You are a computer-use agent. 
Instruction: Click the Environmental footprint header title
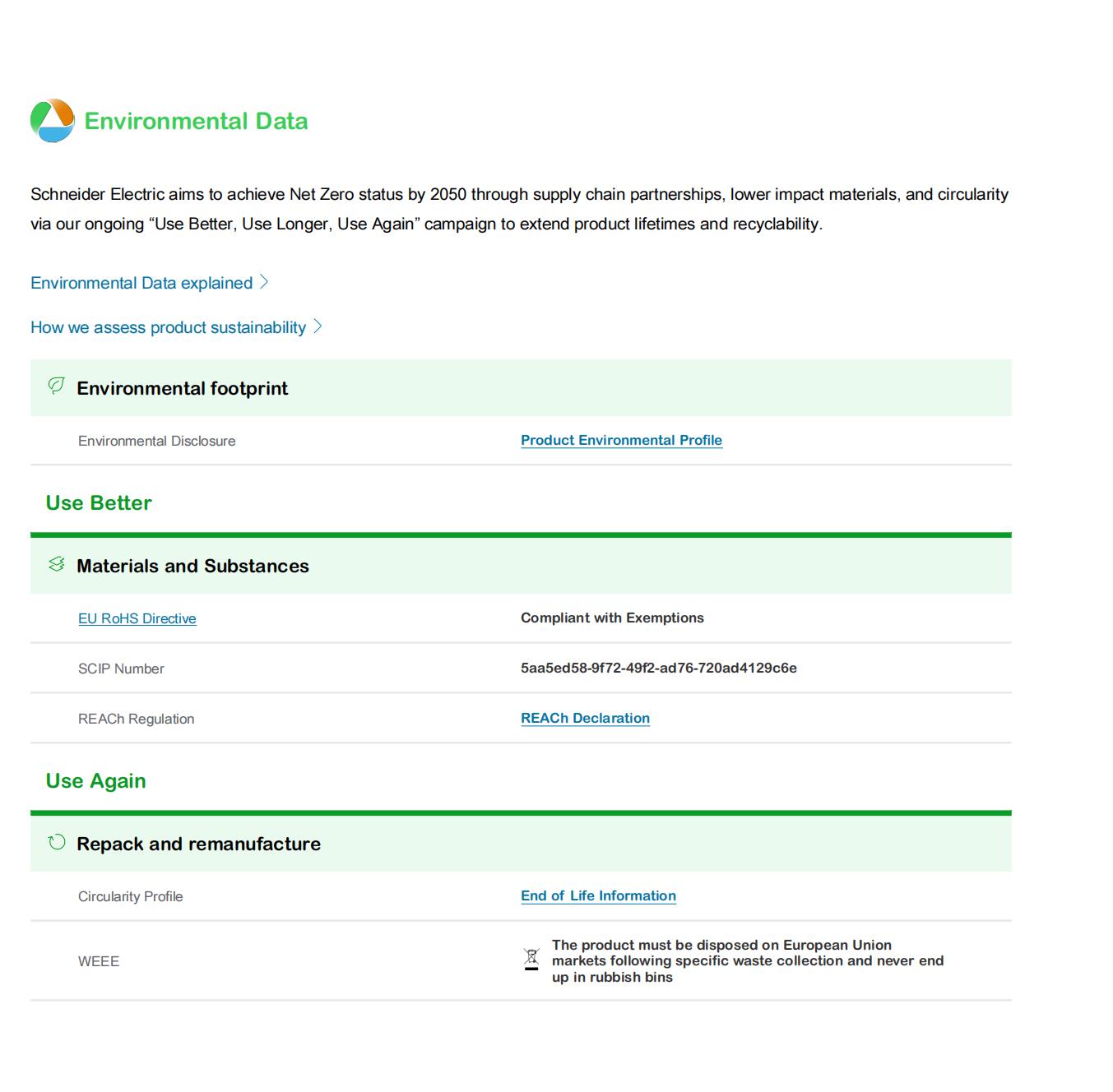click(182, 388)
